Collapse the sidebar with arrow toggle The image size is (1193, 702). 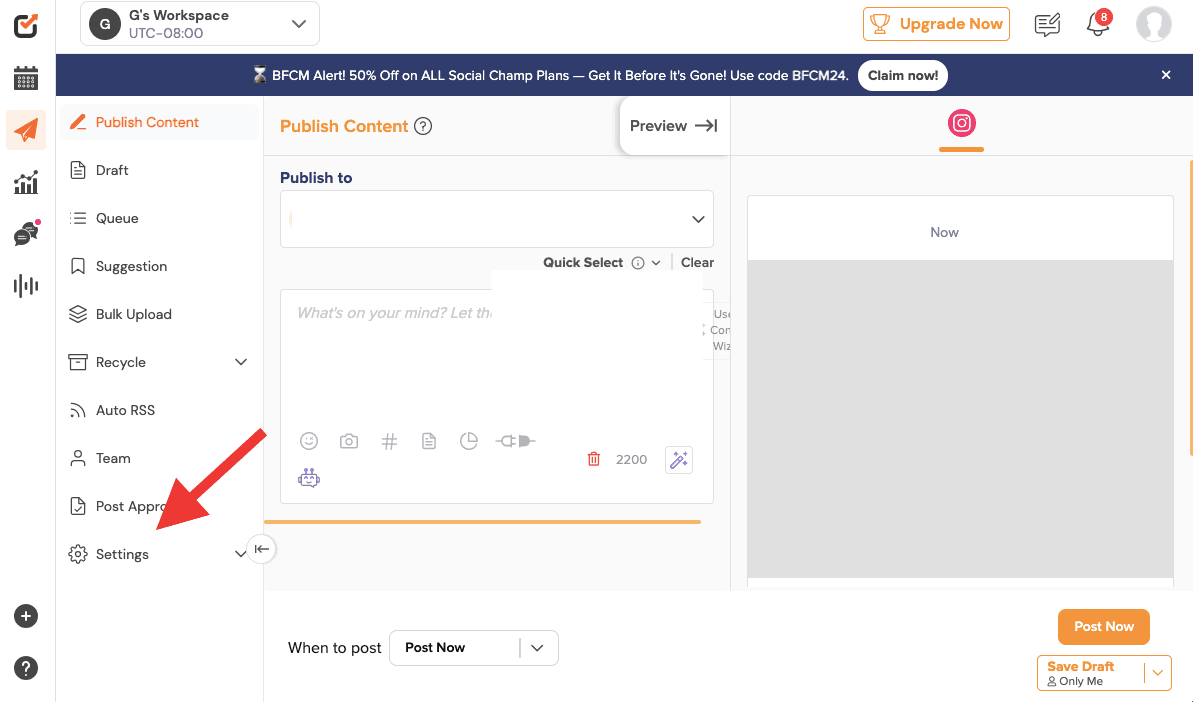(261, 549)
